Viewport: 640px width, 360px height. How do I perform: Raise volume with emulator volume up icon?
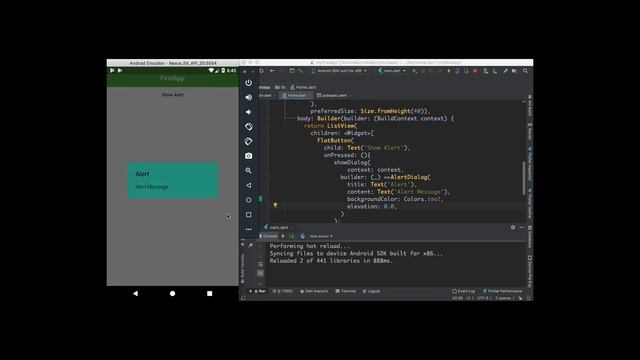(249, 98)
